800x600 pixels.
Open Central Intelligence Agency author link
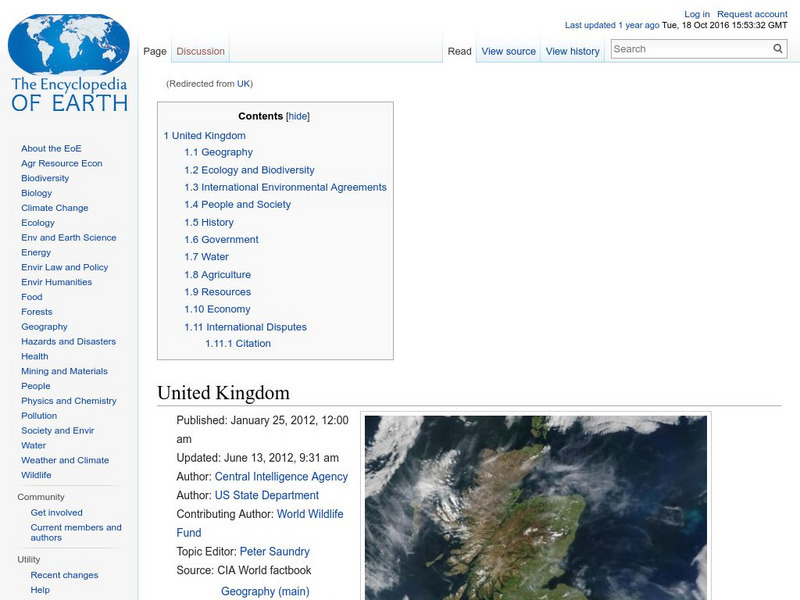[x=281, y=477]
